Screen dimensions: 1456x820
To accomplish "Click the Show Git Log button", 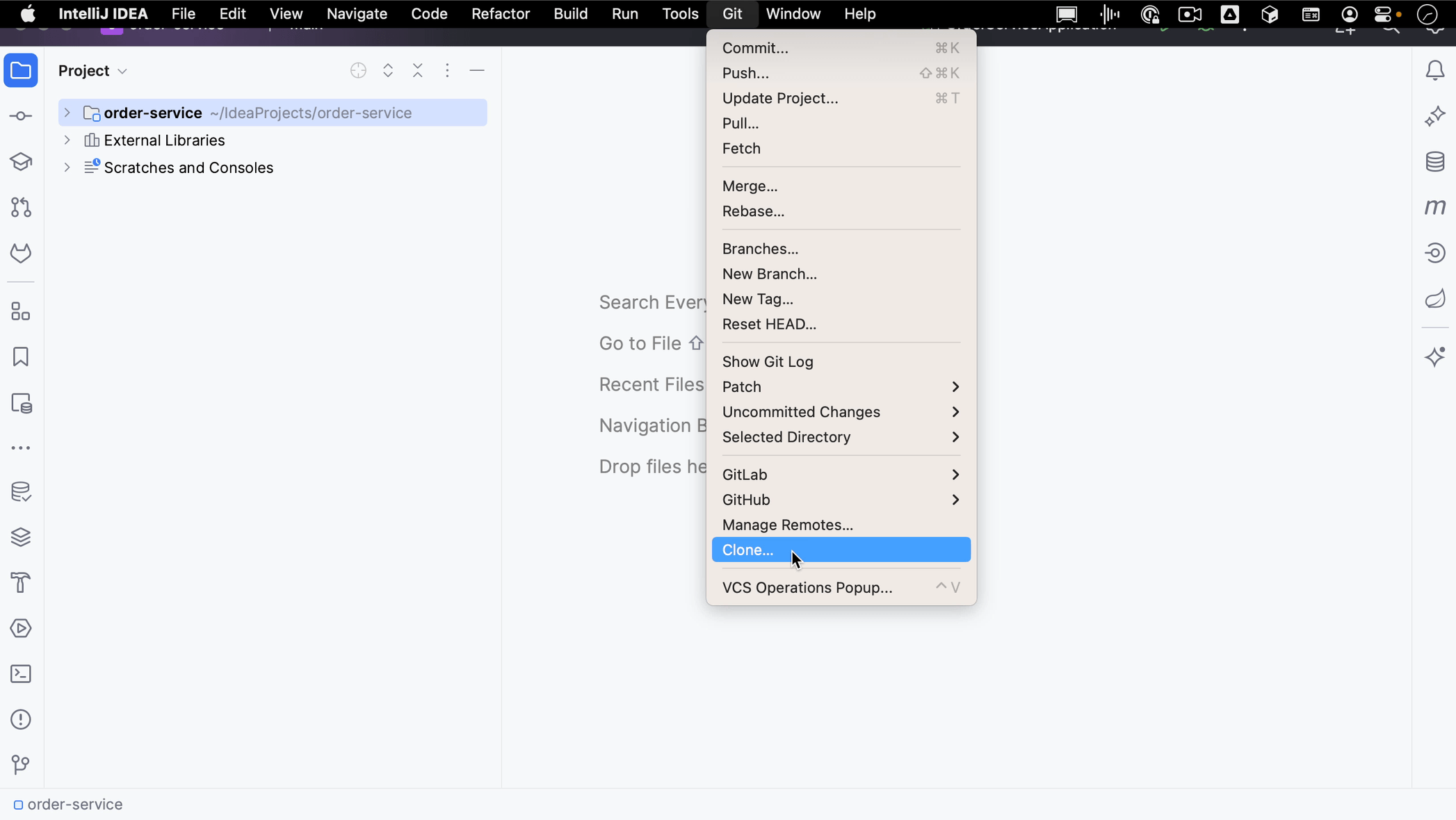I will pyautogui.click(x=767, y=361).
